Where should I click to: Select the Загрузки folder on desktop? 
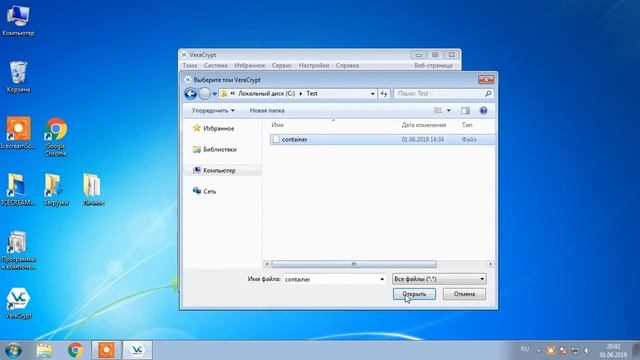tap(56, 189)
